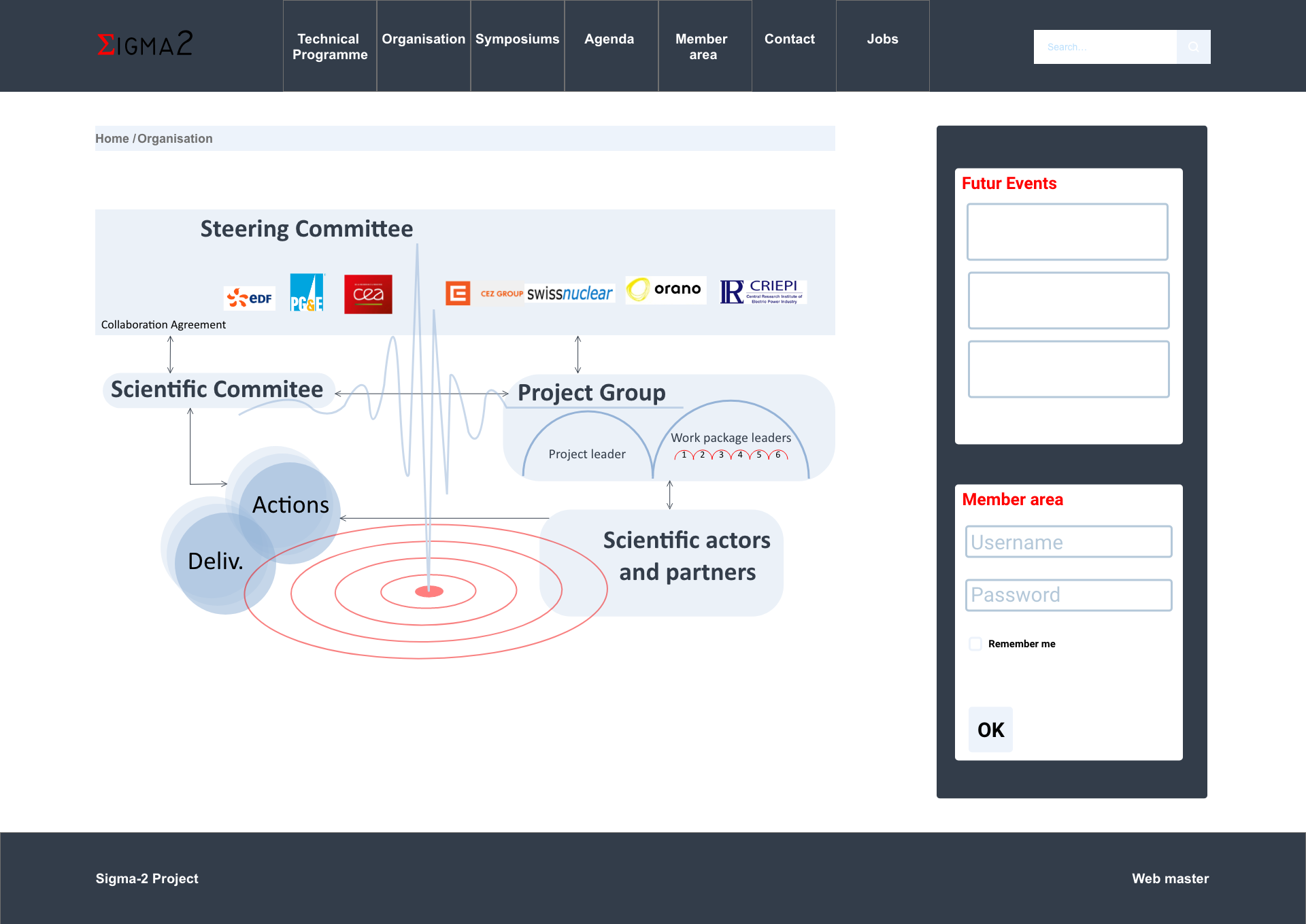The height and width of the screenshot is (924, 1306).
Task: Click the swissnuclear logo
Action: click(570, 294)
